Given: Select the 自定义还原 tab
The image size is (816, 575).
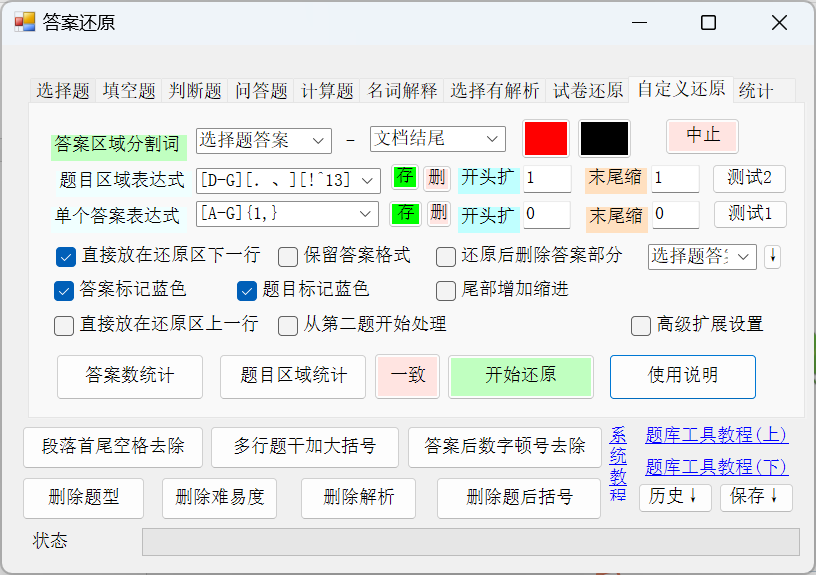Looking at the screenshot, I should (681, 89).
